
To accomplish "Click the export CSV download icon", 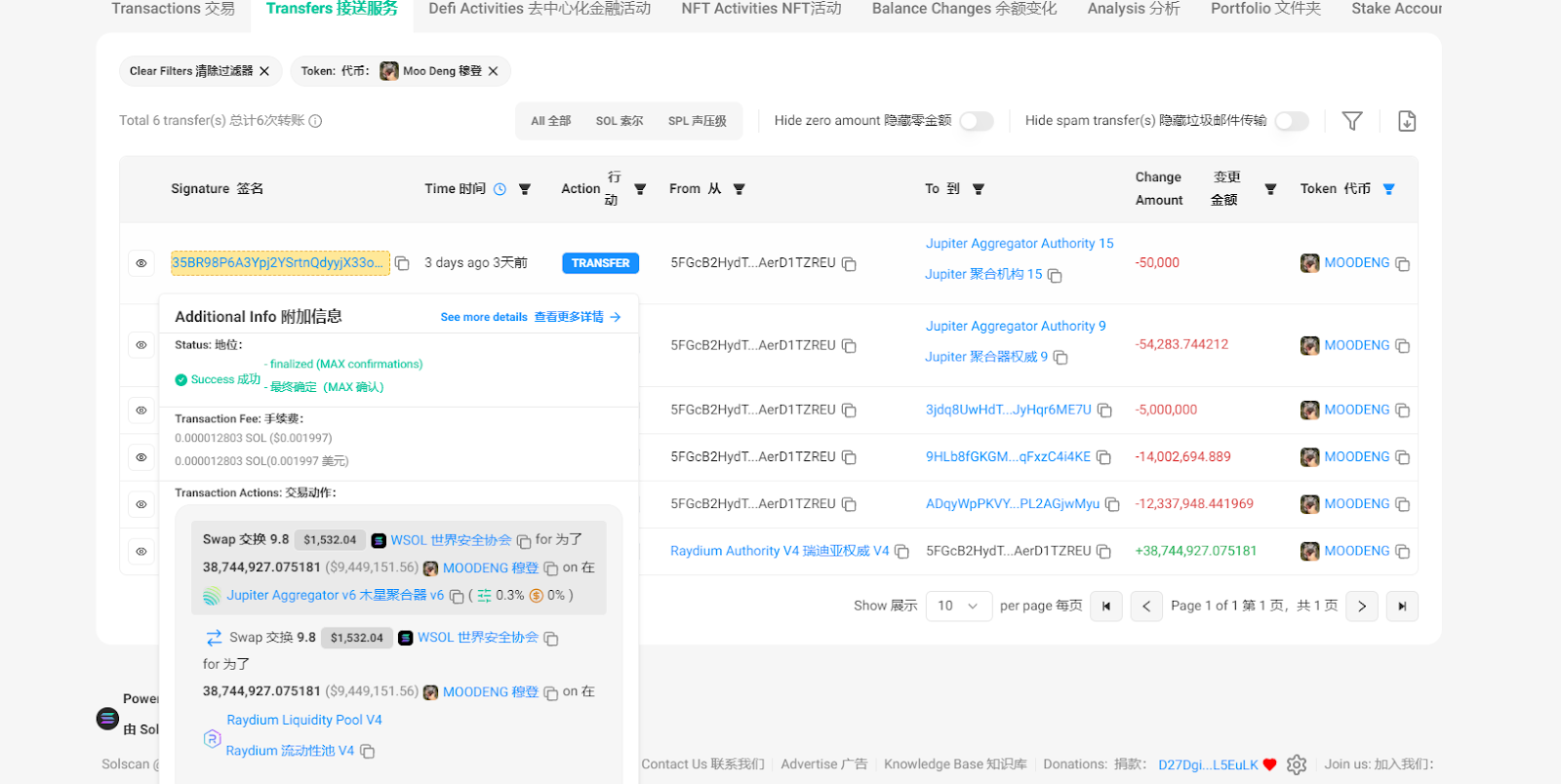I will (x=1406, y=121).
